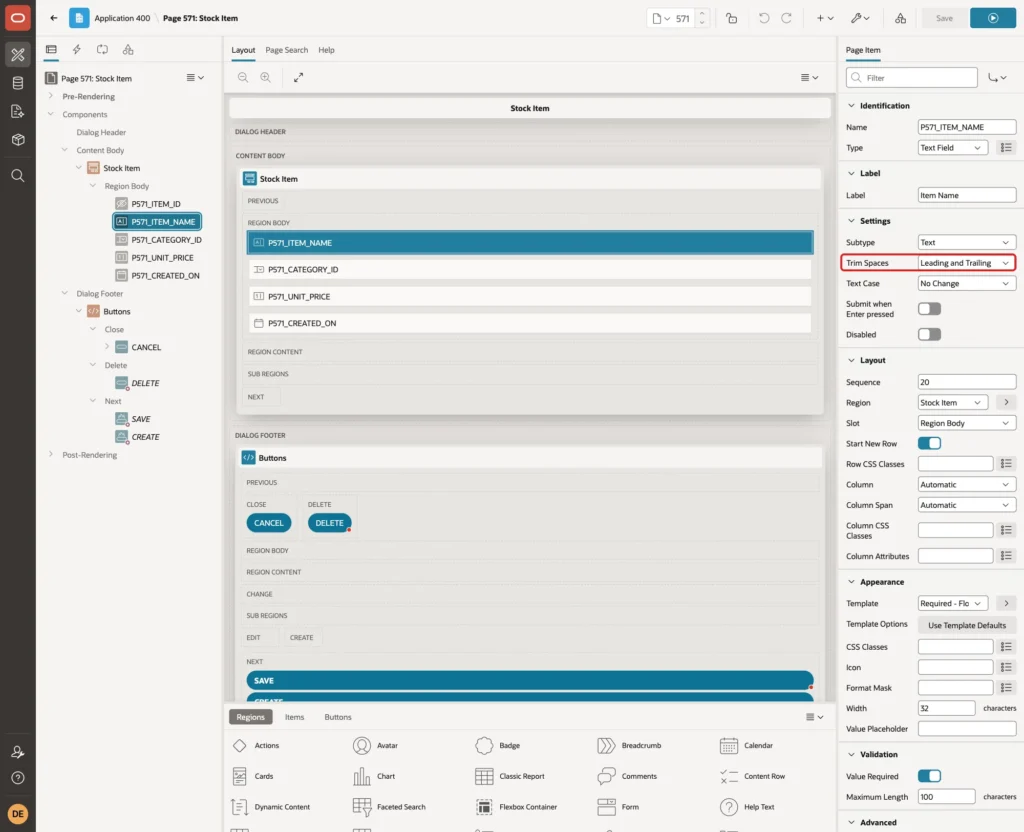Toggle the Value Required switch
The image size is (1024, 832).
click(929, 776)
